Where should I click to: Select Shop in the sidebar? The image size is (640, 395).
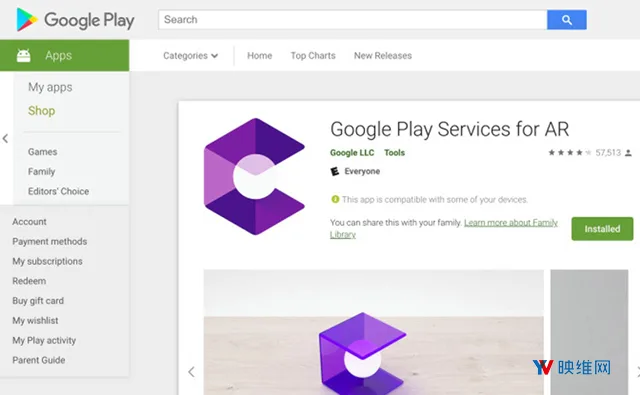click(42, 111)
